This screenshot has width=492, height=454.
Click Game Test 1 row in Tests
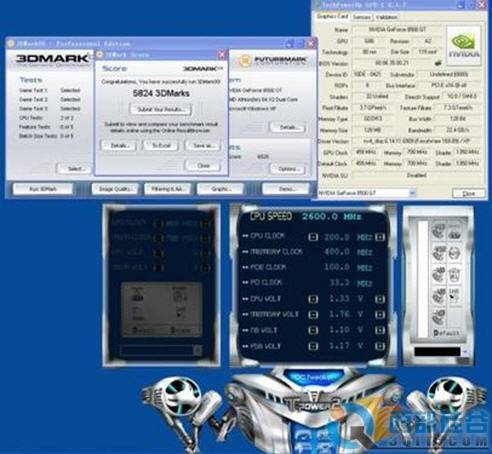(49, 90)
